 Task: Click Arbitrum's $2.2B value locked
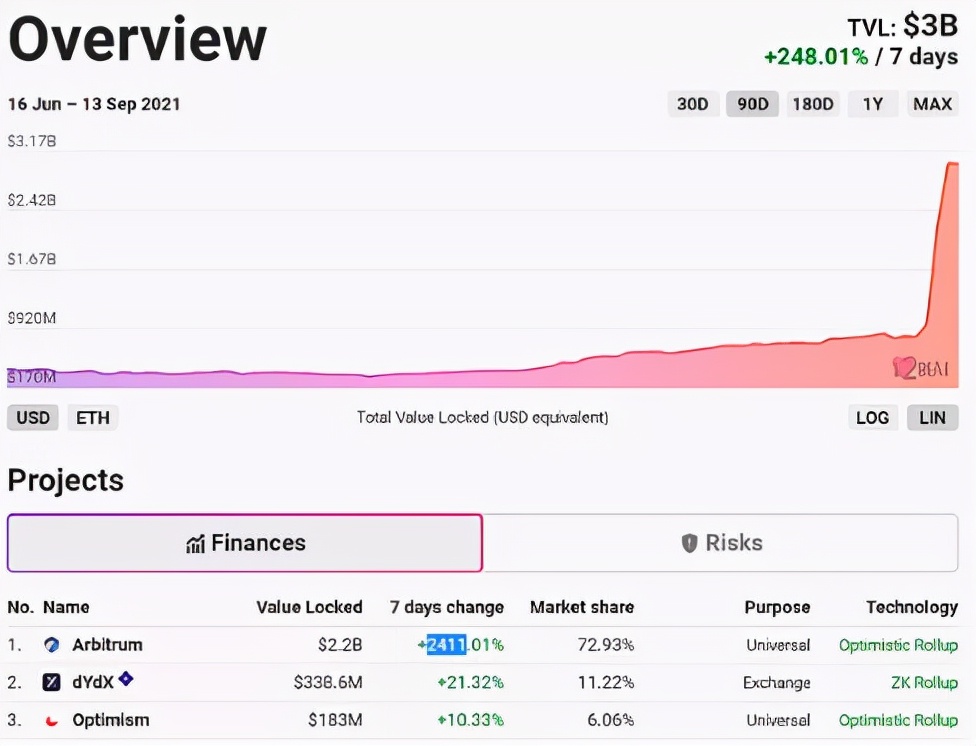(340, 644)
